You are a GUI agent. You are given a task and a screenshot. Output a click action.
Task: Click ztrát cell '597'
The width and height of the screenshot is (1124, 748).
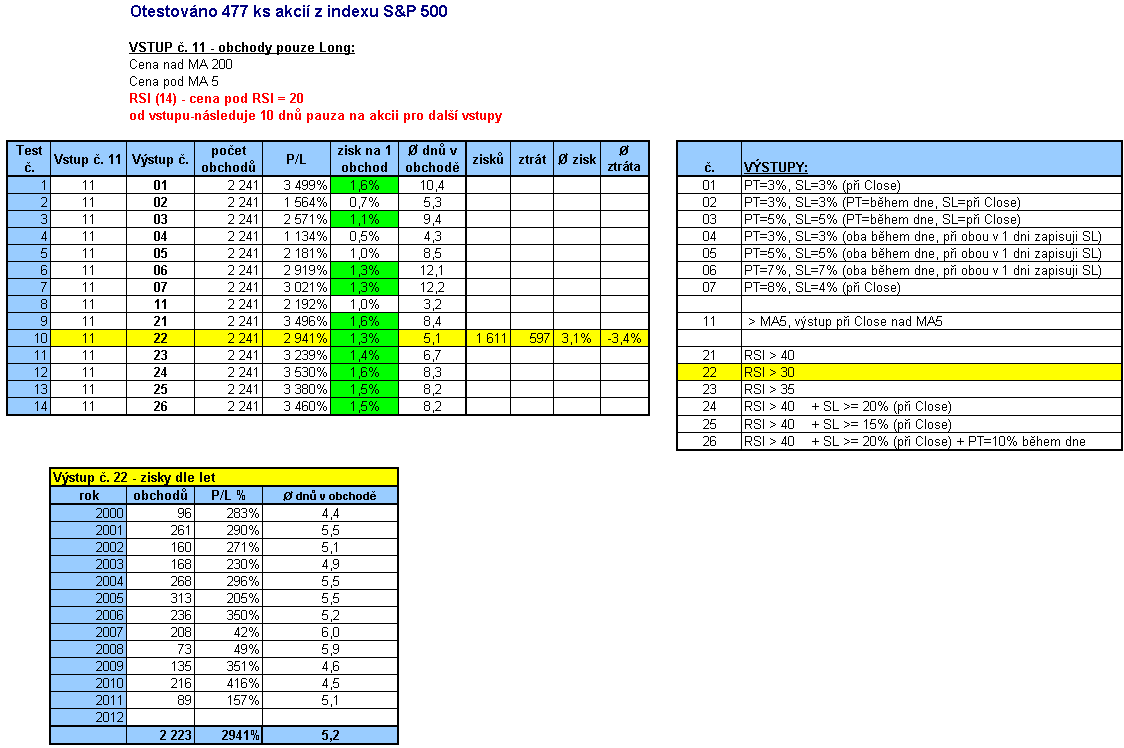click(532, 339)
